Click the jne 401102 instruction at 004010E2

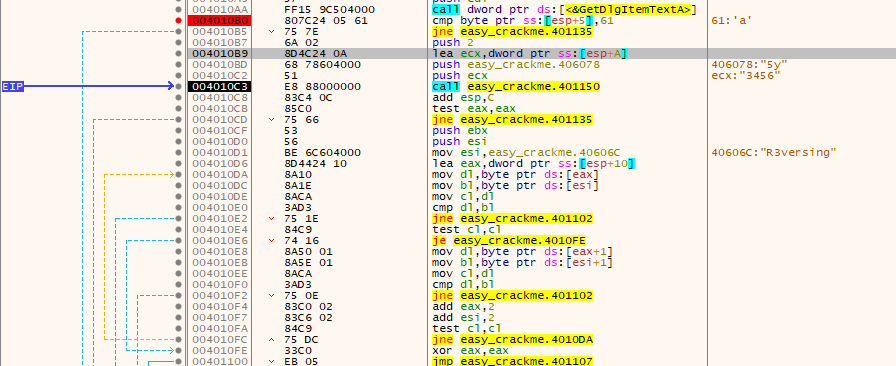(513, 218)
